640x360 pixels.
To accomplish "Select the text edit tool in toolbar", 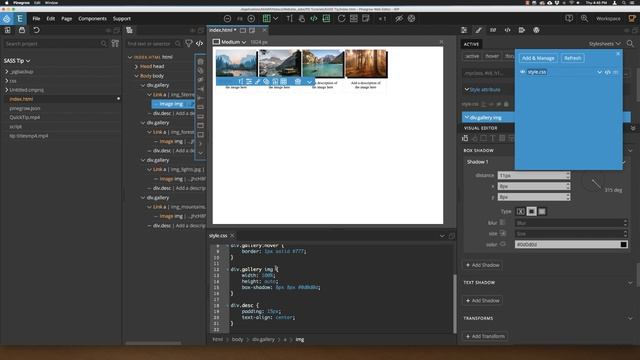I will point(289,18).
